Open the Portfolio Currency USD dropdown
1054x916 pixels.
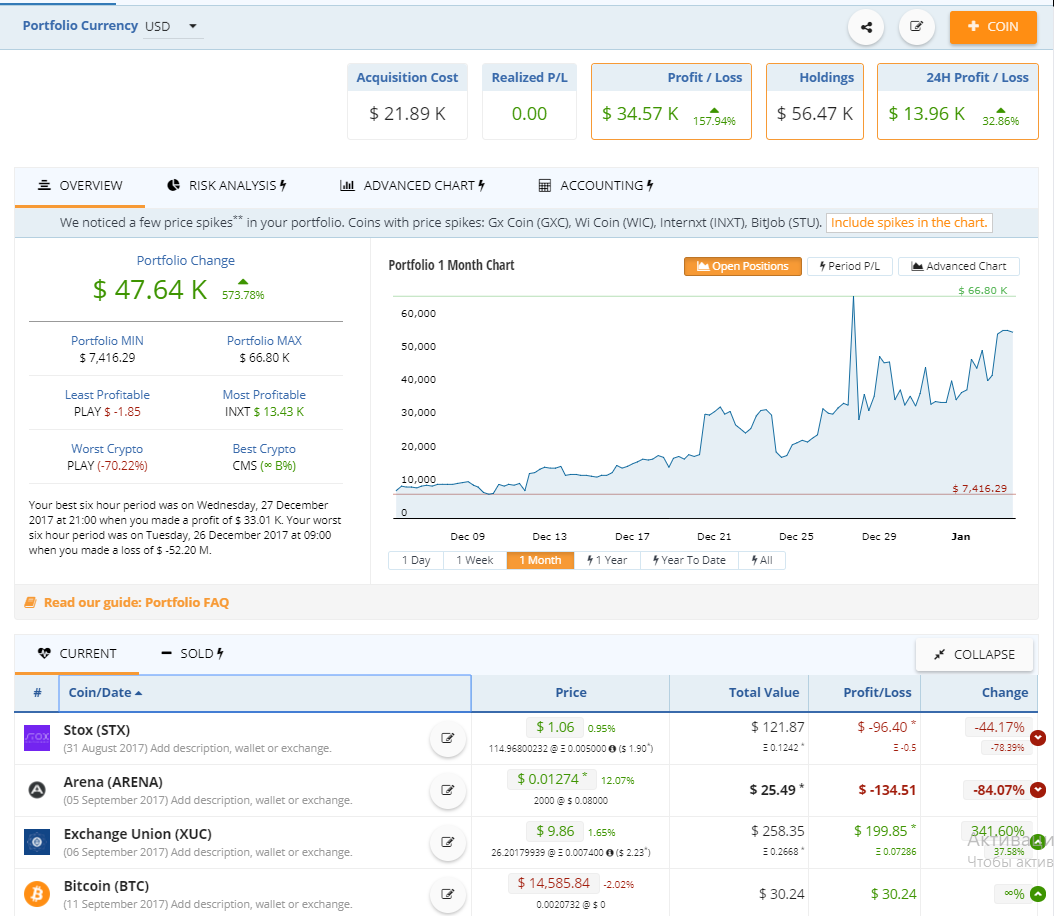click(172, 26)
